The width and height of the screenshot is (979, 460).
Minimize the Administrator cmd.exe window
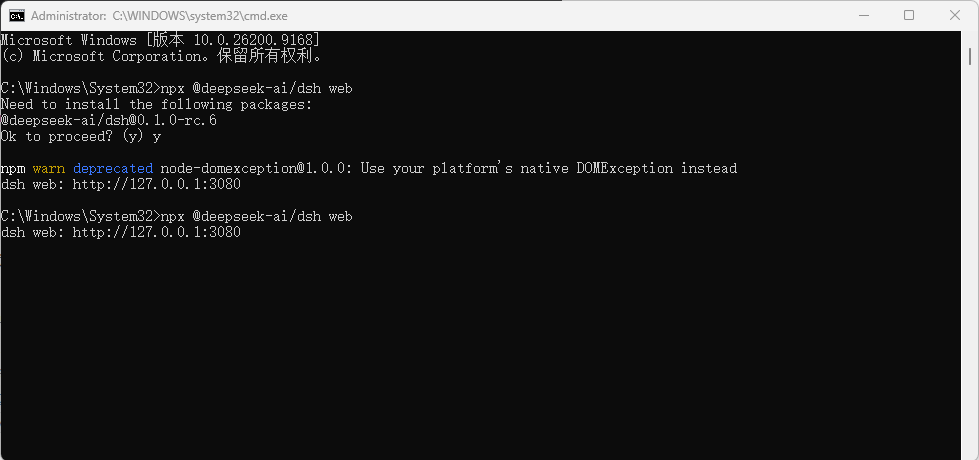pyautogui.click(x=863, y=16)
